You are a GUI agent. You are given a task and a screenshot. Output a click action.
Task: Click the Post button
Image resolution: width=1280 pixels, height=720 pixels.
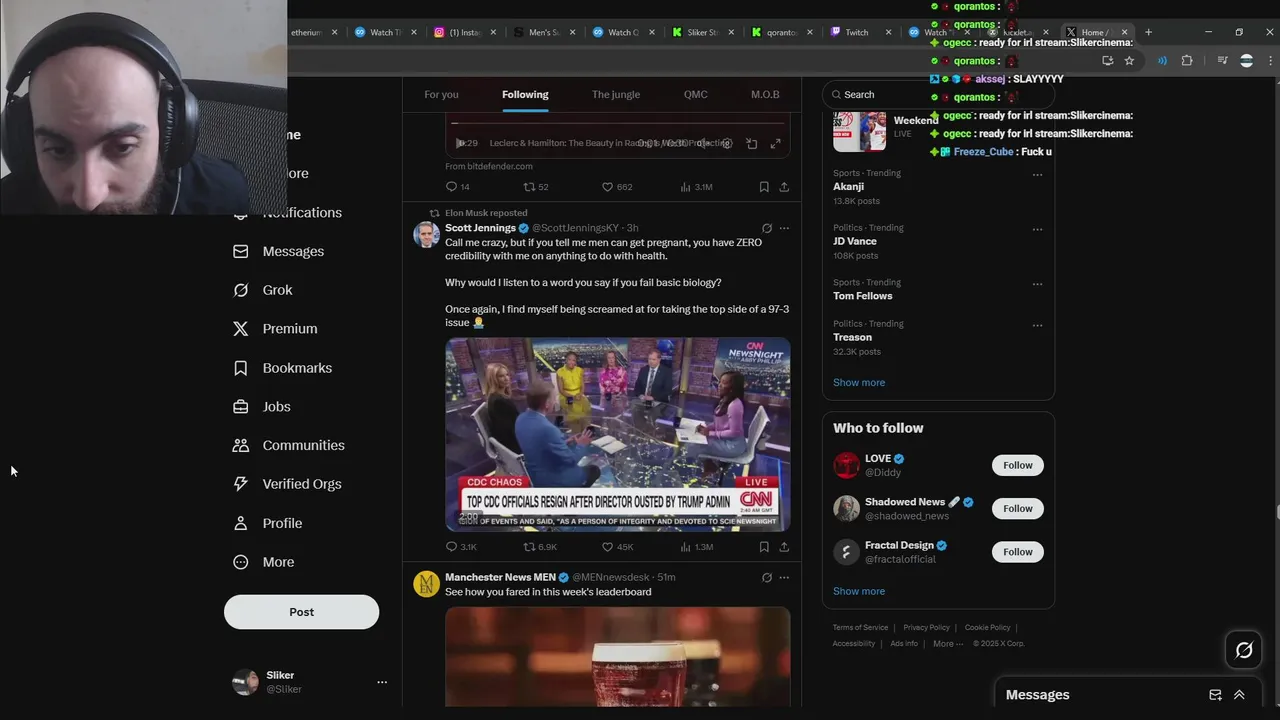(301, 612)
